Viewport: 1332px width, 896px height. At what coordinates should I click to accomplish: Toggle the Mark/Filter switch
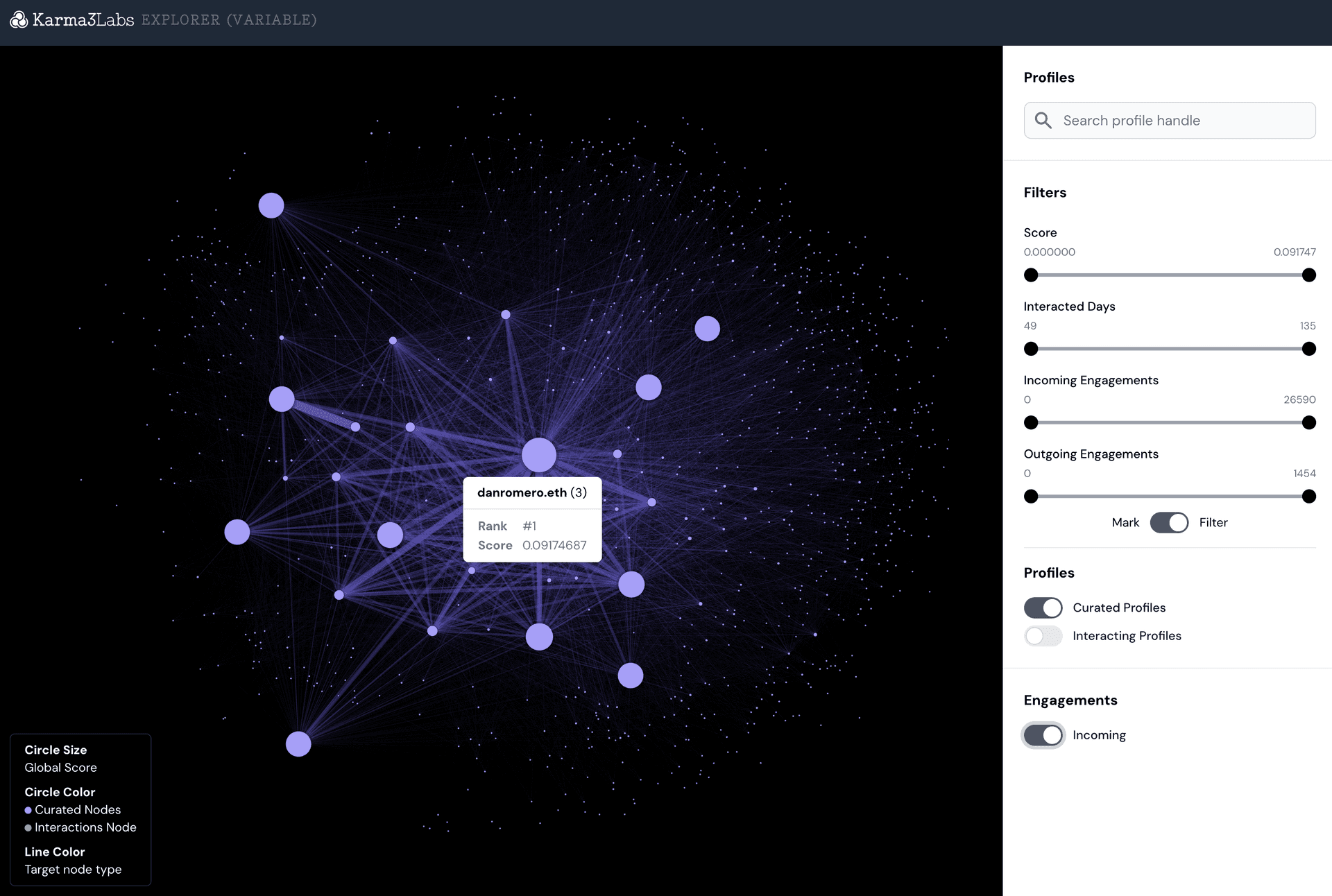1169,523
